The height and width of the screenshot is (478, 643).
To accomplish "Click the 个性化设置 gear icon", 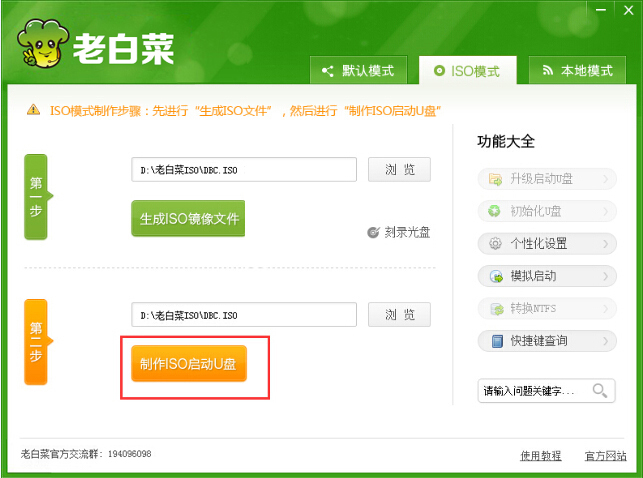I will pyautogui.click(x=495, y=244).
